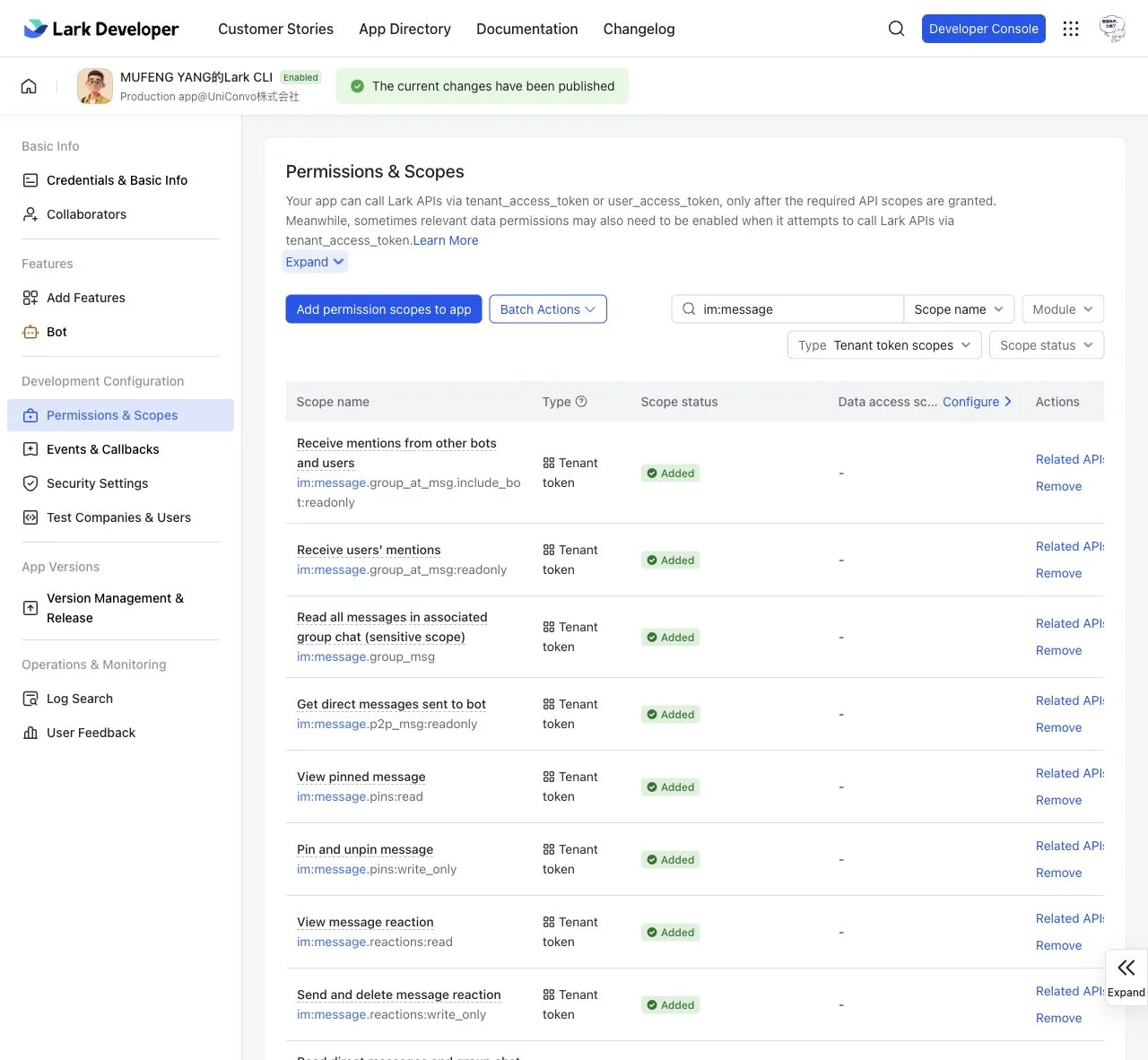Click the double-arrow Expand panel icon
The height and width of the screenshot is (1060, 1148).
[x=1126, y=968]
